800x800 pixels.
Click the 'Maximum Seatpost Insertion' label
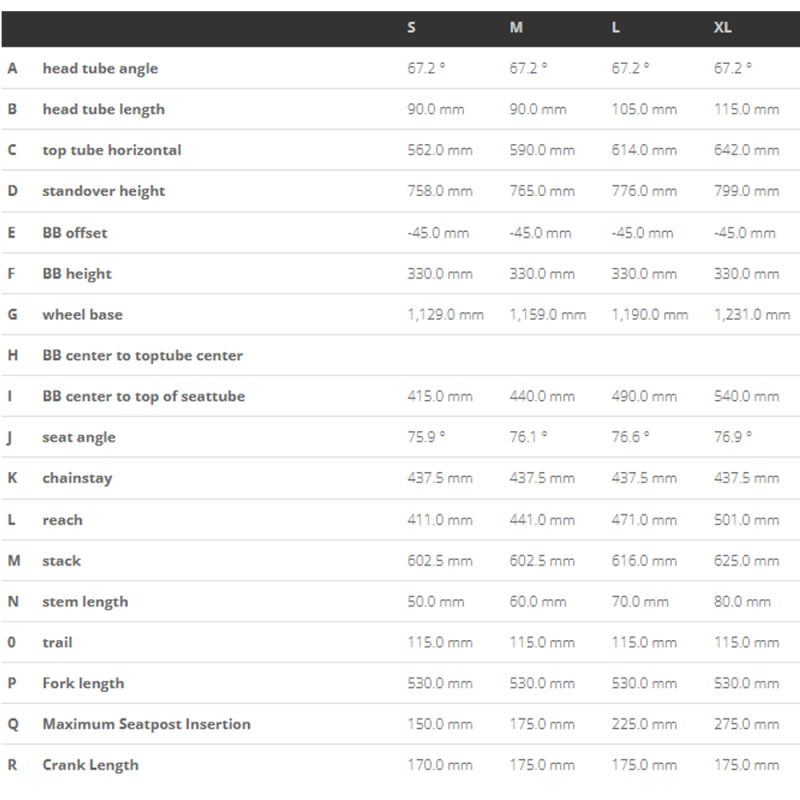tap(146, 724)
